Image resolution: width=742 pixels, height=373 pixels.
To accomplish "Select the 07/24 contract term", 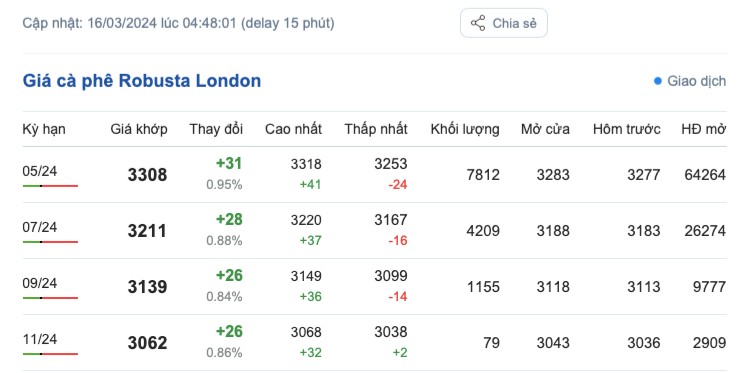I will point(40,227).
